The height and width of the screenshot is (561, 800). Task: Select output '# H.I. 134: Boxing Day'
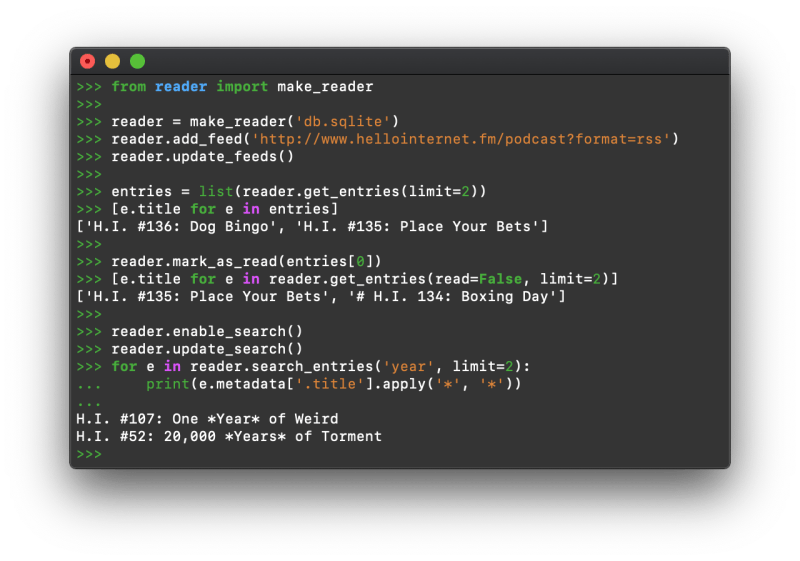456,296
